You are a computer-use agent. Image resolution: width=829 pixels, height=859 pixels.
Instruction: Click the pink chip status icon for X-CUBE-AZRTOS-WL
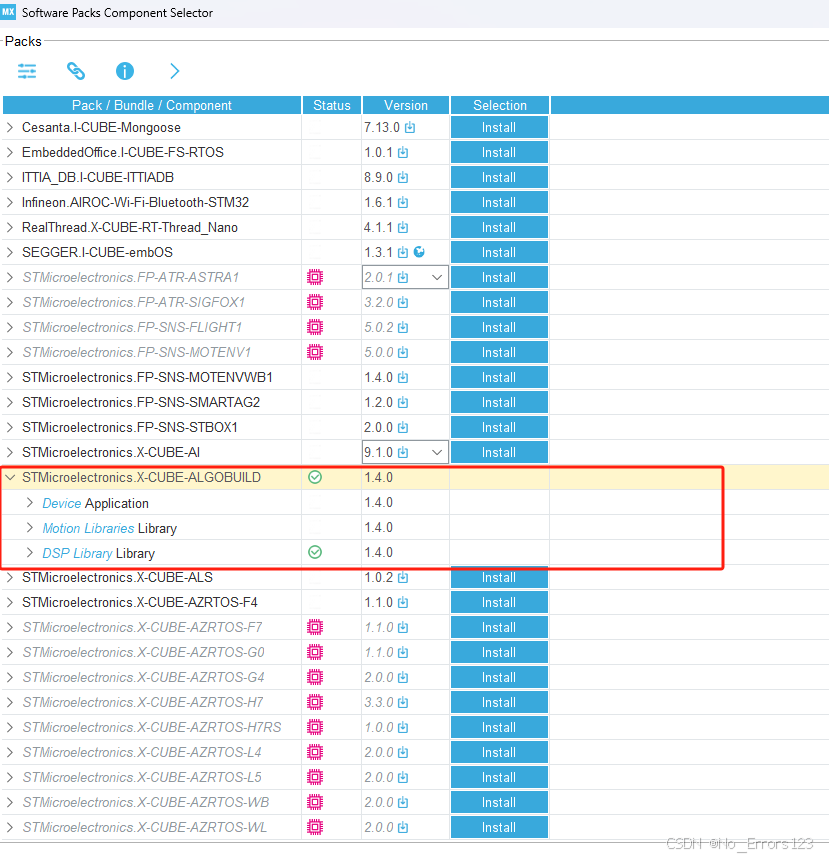point(314,827)
